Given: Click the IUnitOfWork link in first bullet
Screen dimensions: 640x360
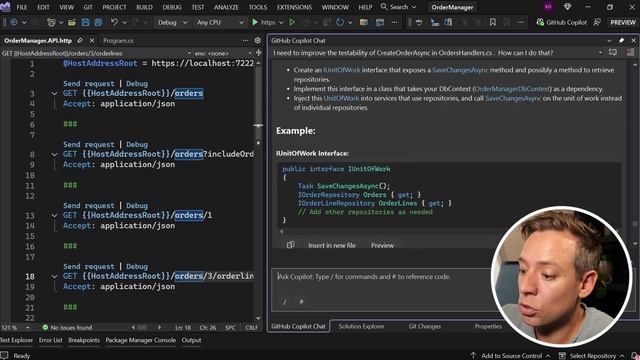Looking at the screenshot, I should [342, 70].
